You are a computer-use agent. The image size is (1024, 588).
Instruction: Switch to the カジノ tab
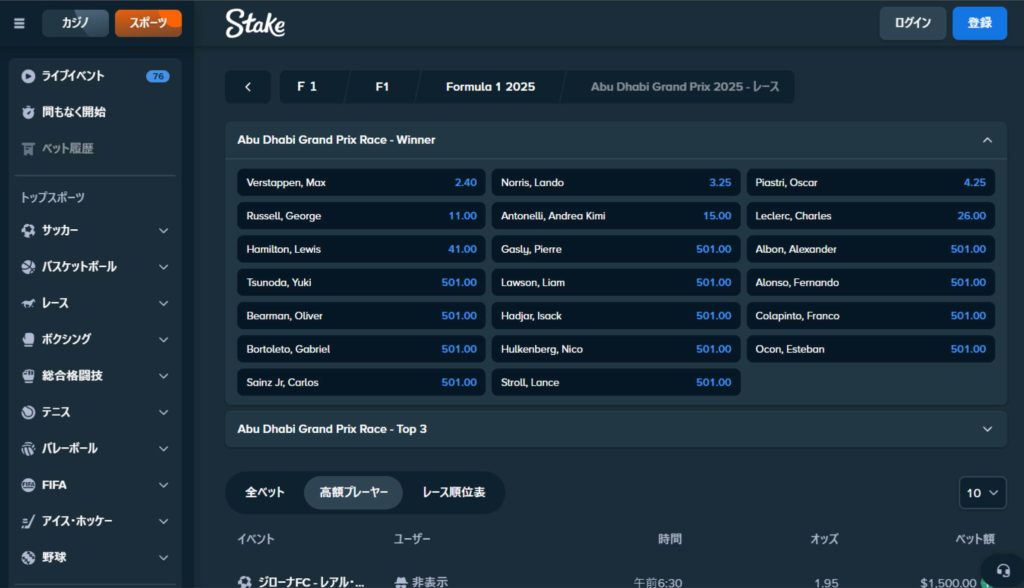pyautogui.click(x=75, y=23)
